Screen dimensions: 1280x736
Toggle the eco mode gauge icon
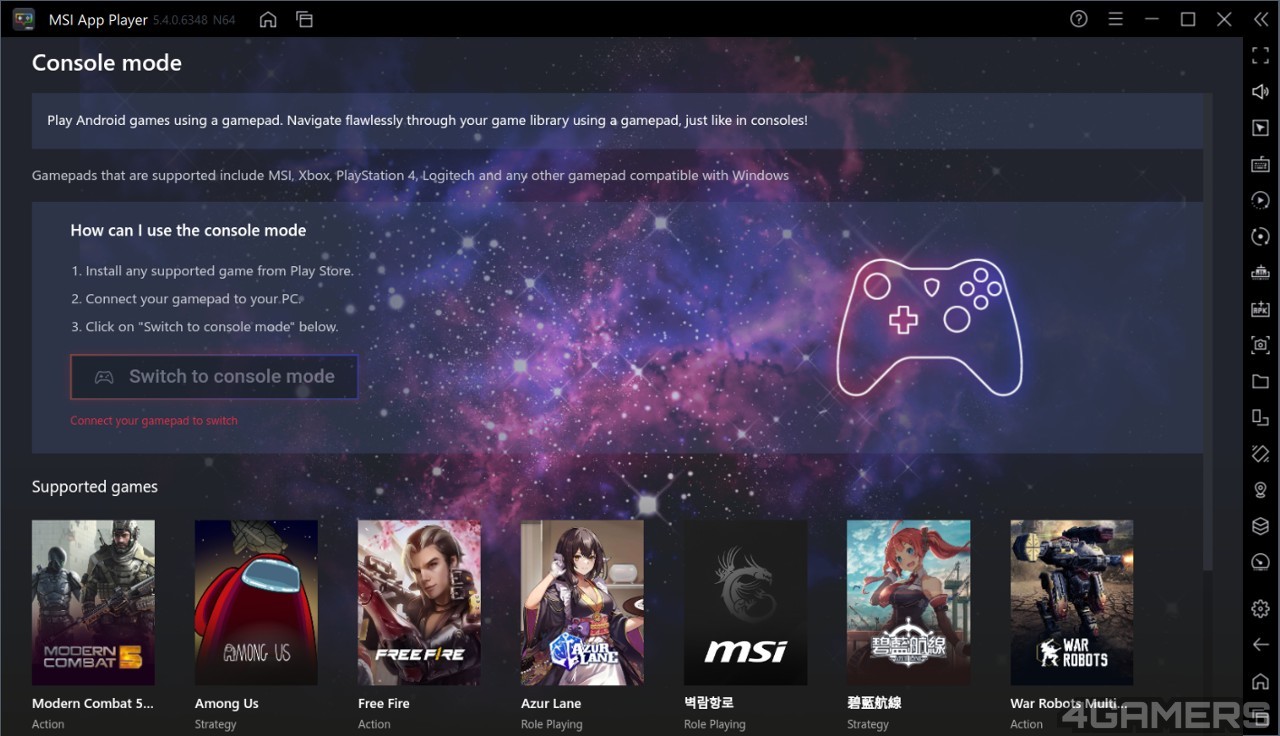click(x=1260, y=562)
